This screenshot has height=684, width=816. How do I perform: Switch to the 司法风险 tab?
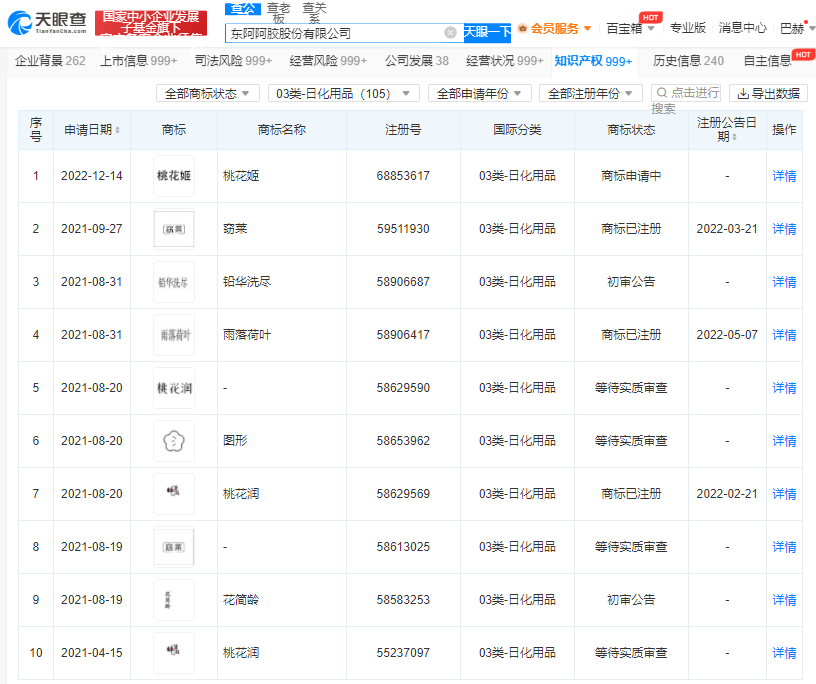[x=234, y=61]
